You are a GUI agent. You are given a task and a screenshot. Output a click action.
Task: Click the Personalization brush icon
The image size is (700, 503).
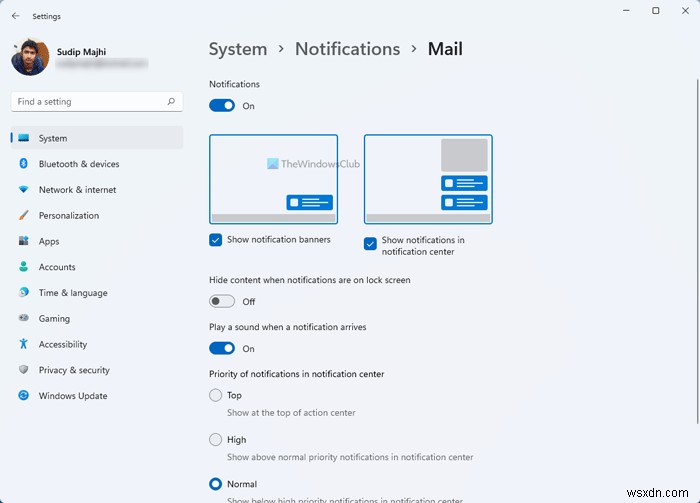coord(24,215)
